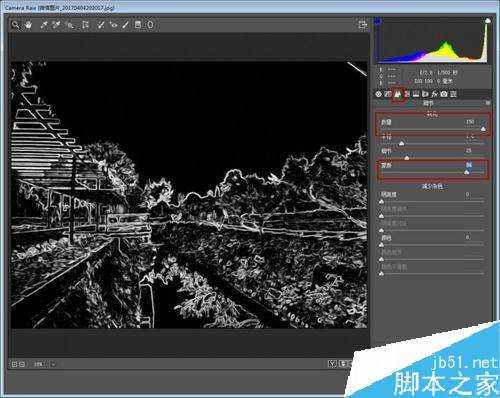This screenshot has height=398, width=500.
Task: Click the masking preview image
Action: click(x=189, y=195)
